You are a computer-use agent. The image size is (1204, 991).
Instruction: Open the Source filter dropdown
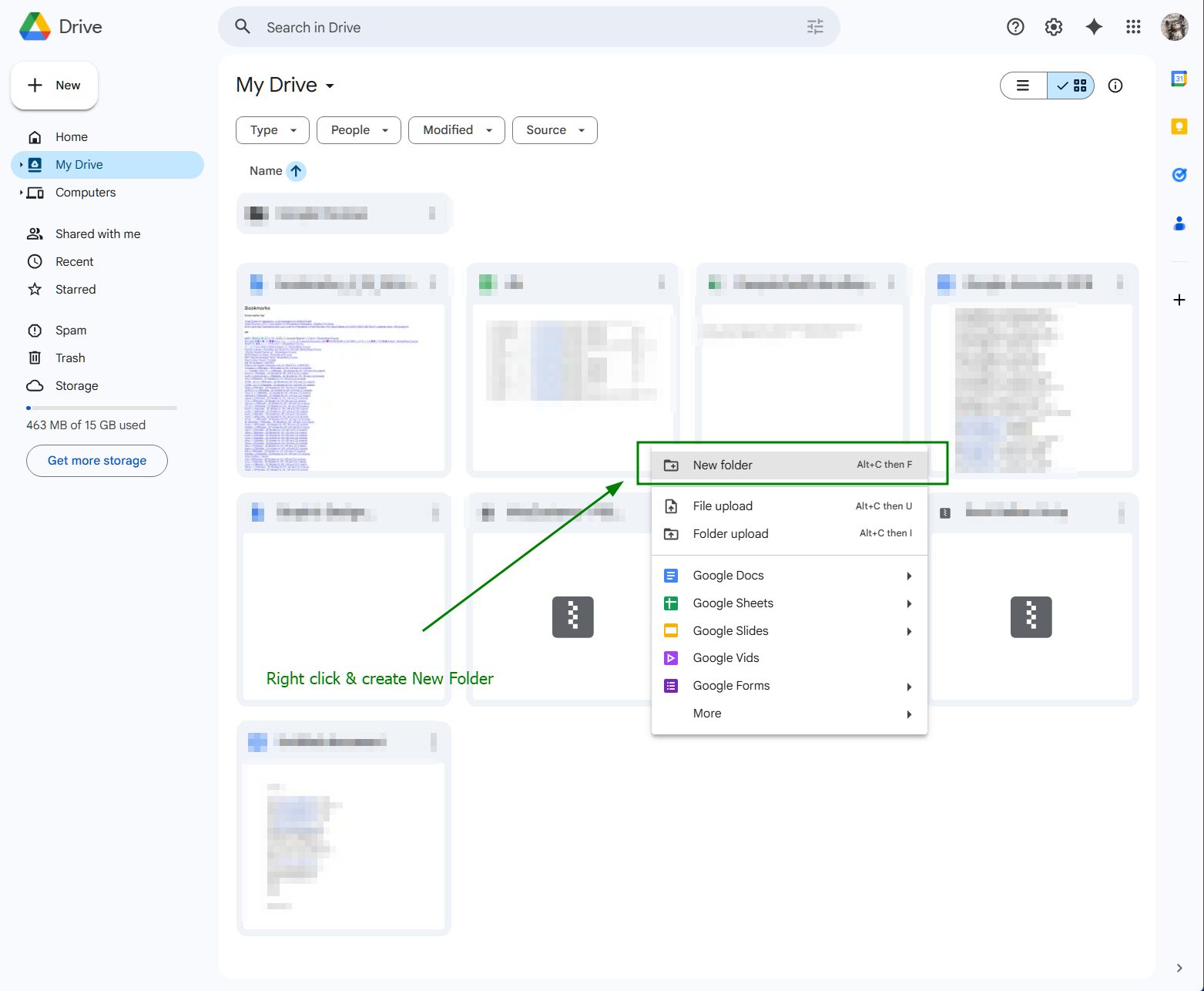pos(555,130)
